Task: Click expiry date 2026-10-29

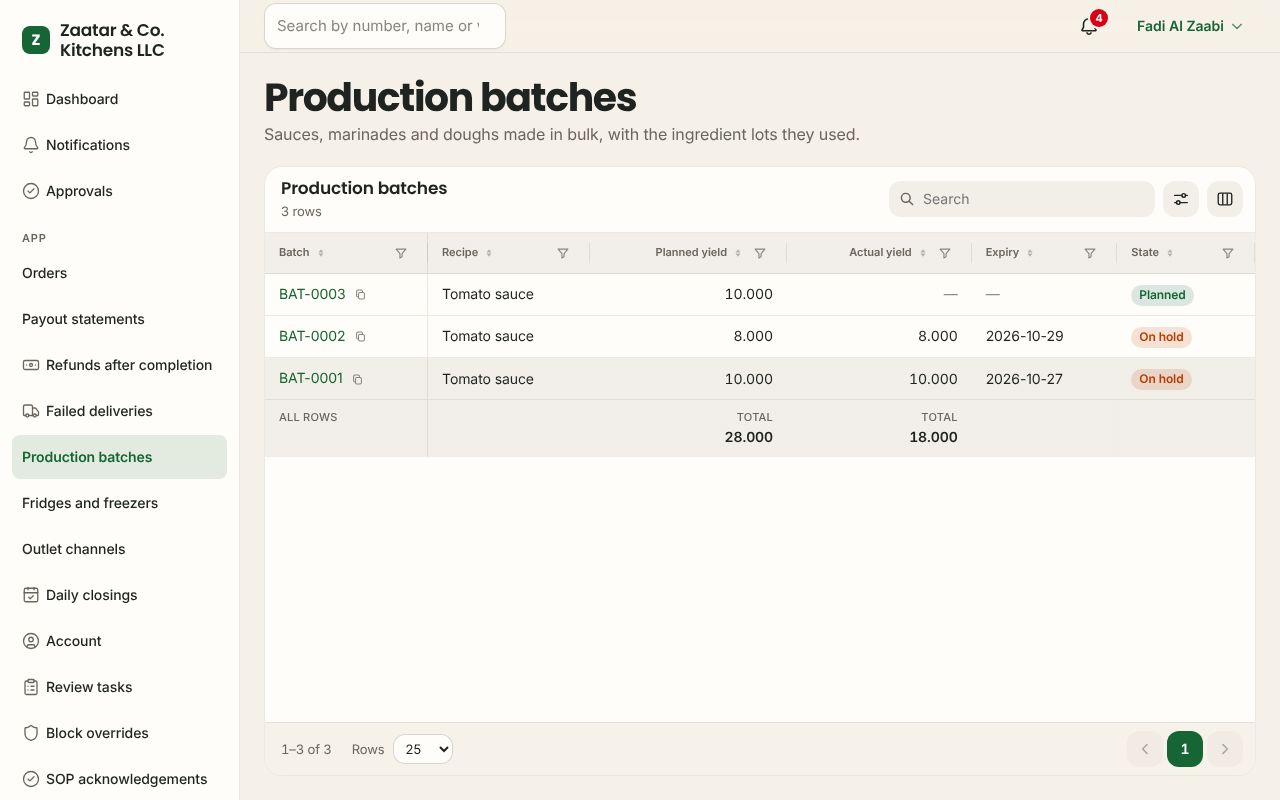Action: pos(1024,336)
